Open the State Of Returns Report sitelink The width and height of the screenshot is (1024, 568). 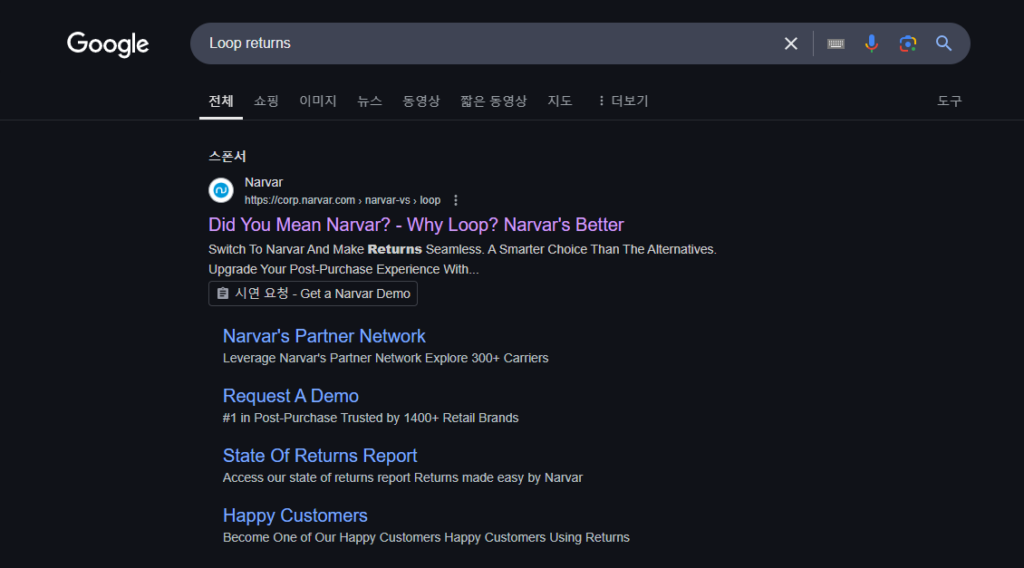[x=320, y=456]
